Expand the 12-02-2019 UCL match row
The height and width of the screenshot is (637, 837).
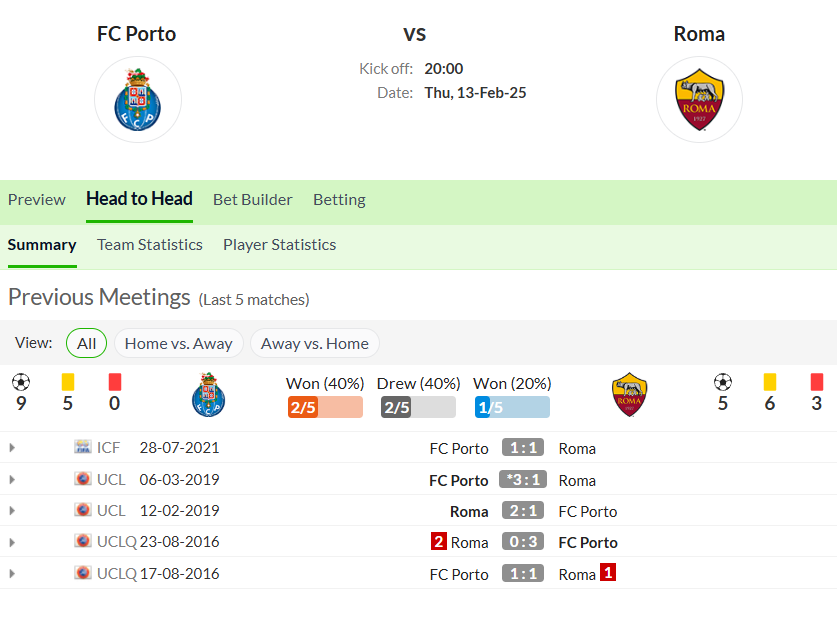click(x=12, y=511)
